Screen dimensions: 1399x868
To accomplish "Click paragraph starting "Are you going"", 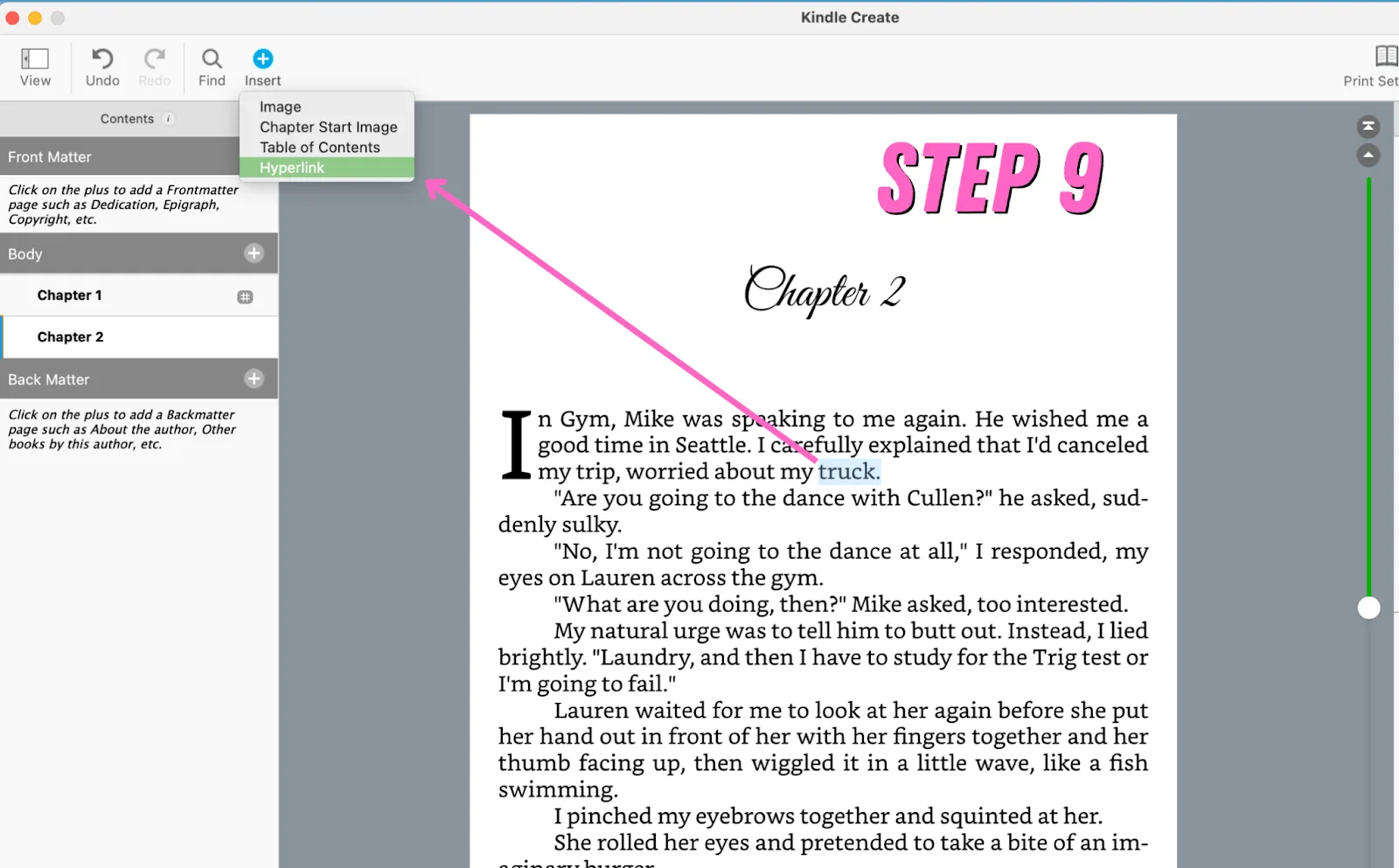I will [x=823, y=511].
